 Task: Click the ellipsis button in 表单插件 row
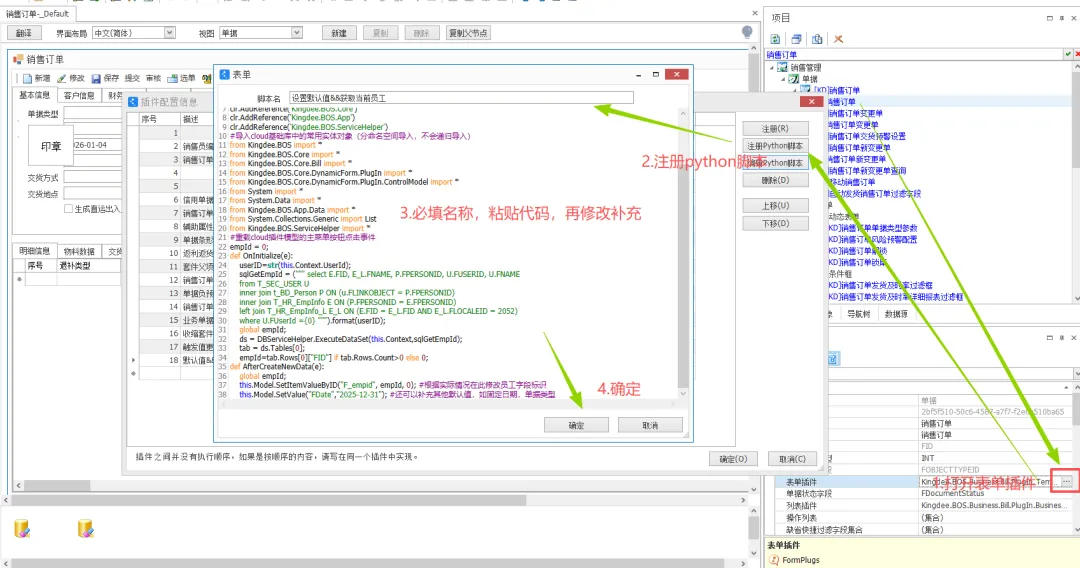[x=1067, y=481]
